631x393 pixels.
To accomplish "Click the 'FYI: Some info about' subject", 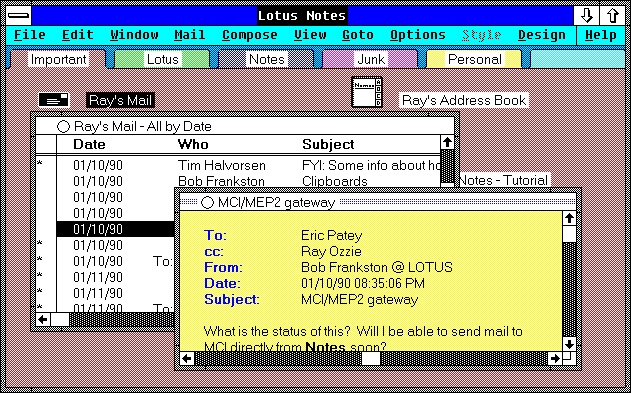I will (x=371, y=165).
